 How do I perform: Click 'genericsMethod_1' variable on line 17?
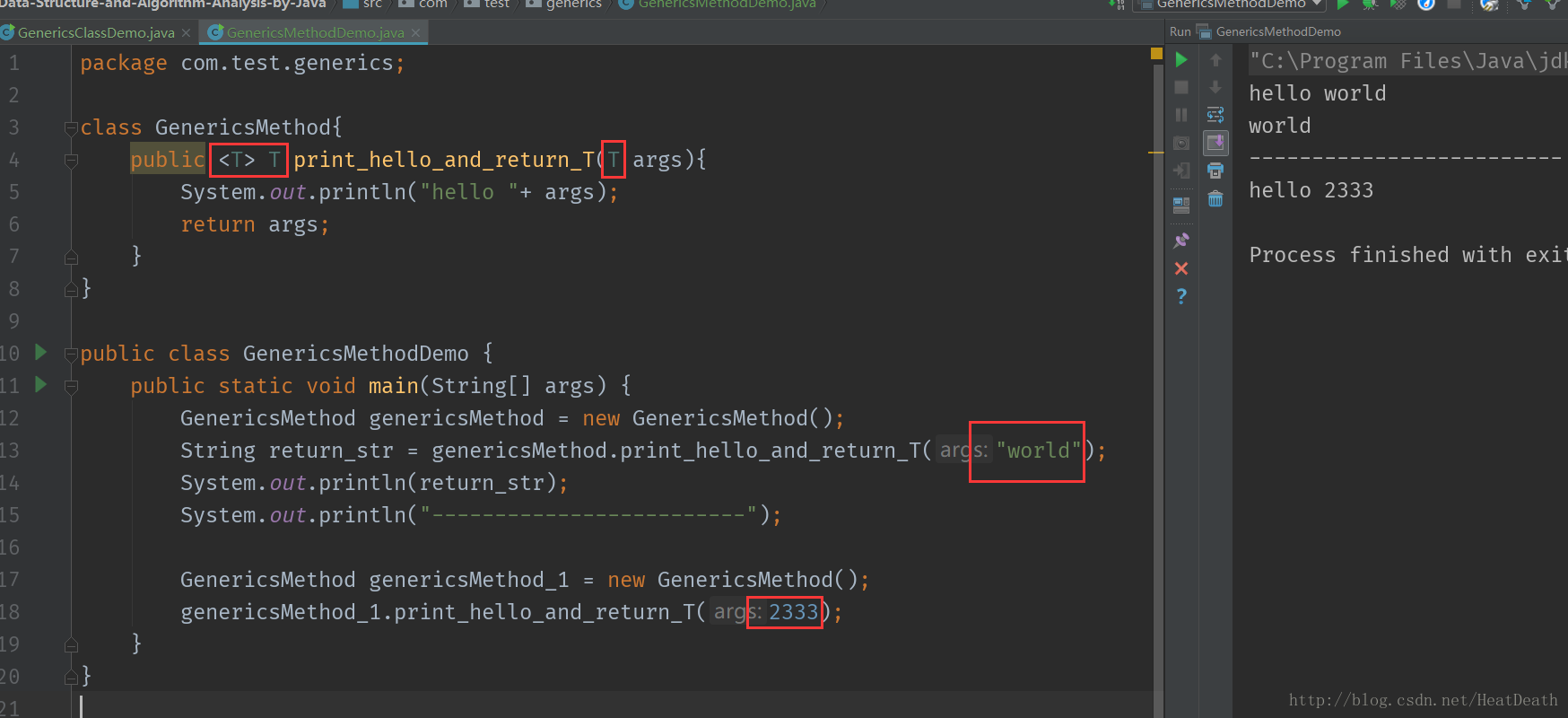(x=468, y=580)
